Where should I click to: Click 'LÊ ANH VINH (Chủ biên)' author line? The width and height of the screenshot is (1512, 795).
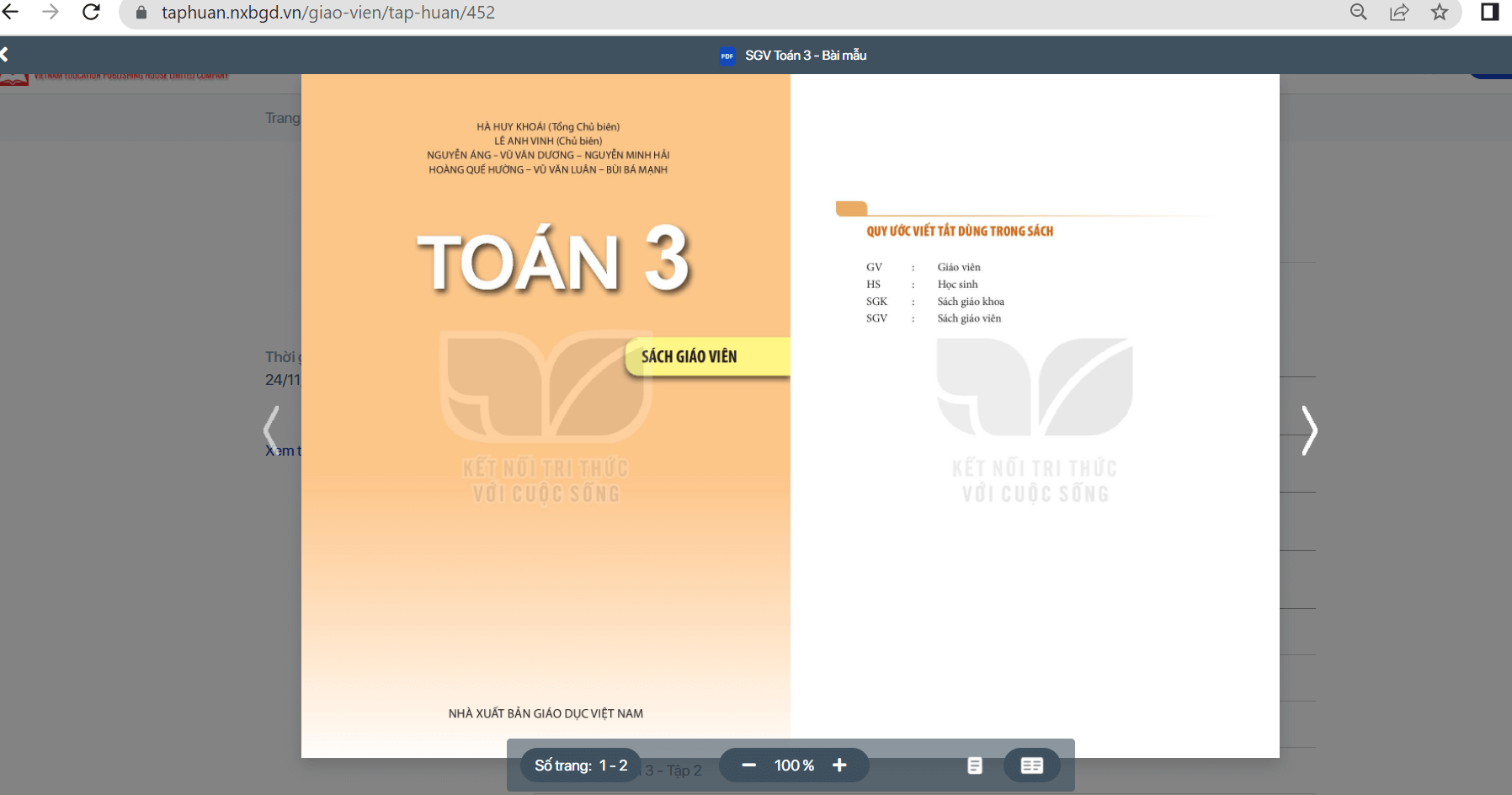[548, 141]
